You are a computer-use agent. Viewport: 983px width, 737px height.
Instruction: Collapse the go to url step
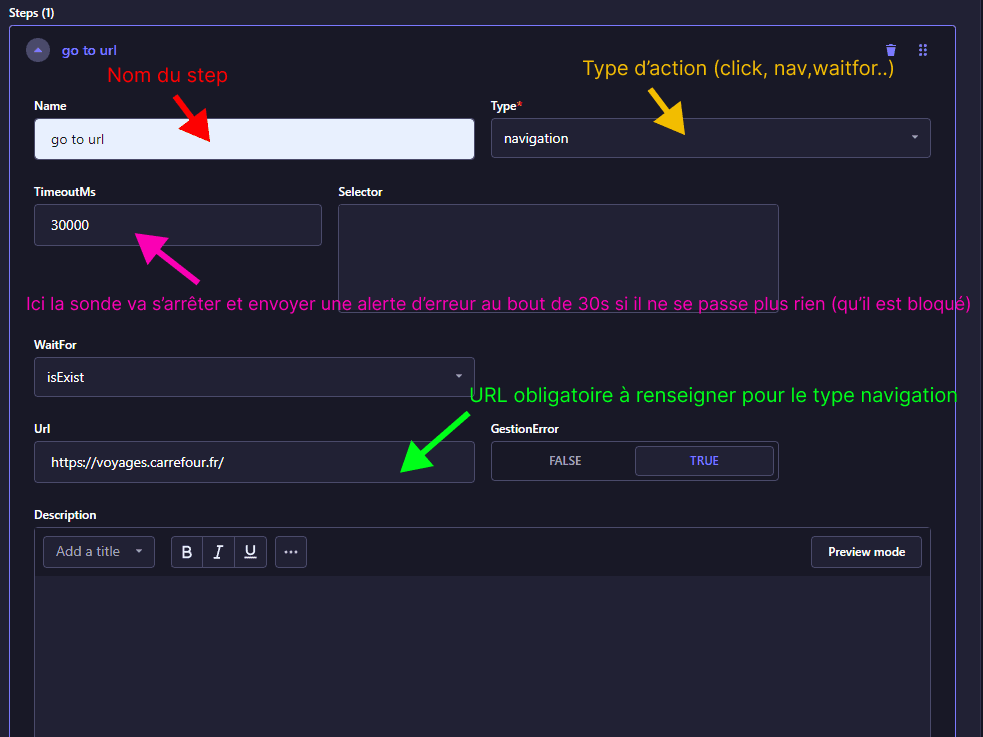[x=38, y=50]
